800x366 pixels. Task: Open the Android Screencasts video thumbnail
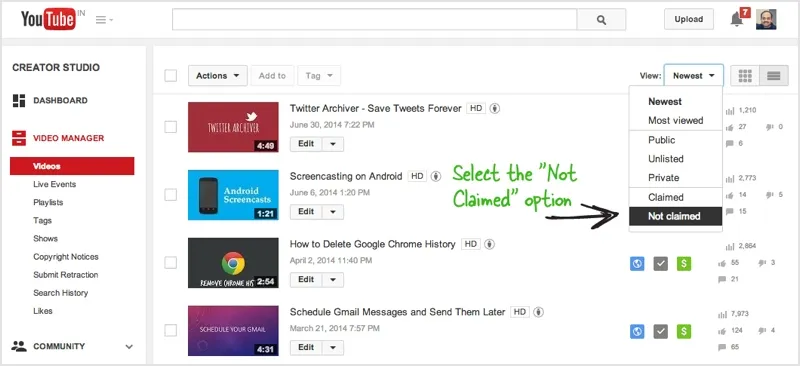233,195
